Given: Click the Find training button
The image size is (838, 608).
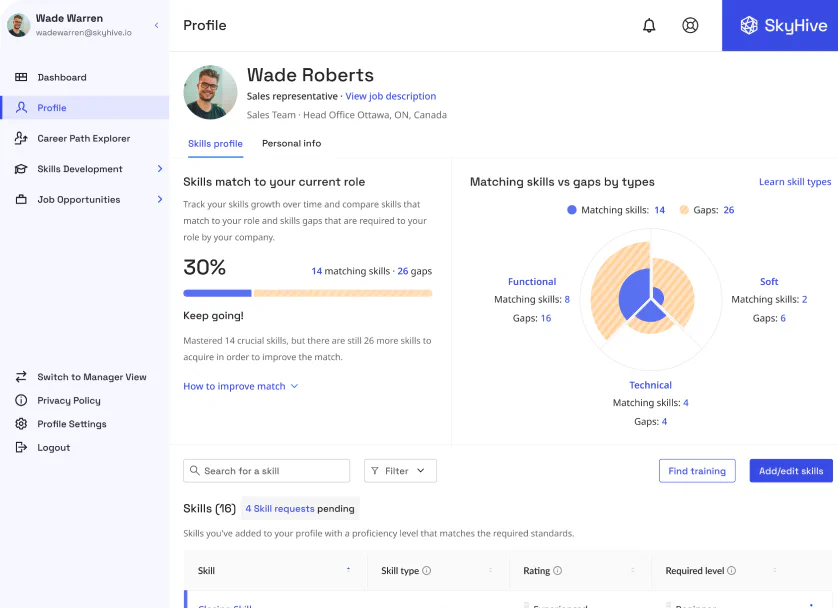Looking at the screenshot, I should [697, 471].
